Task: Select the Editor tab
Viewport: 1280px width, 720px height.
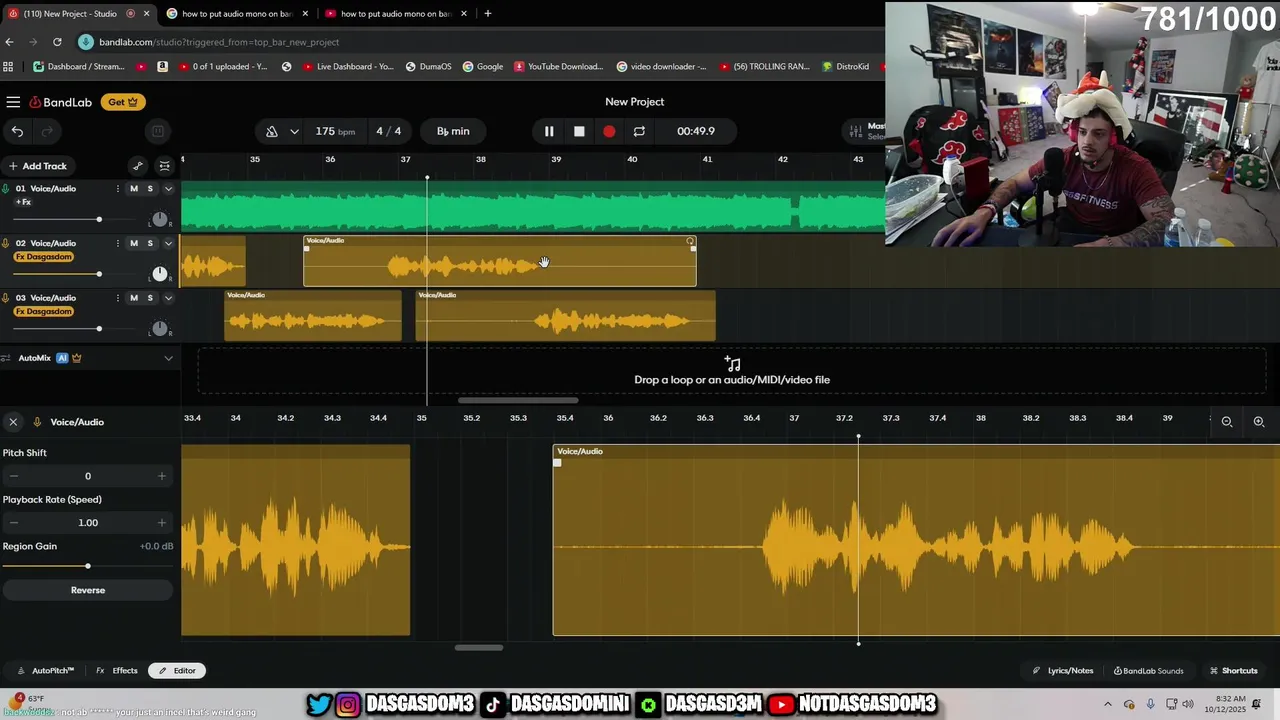Action: coord(177,671)
